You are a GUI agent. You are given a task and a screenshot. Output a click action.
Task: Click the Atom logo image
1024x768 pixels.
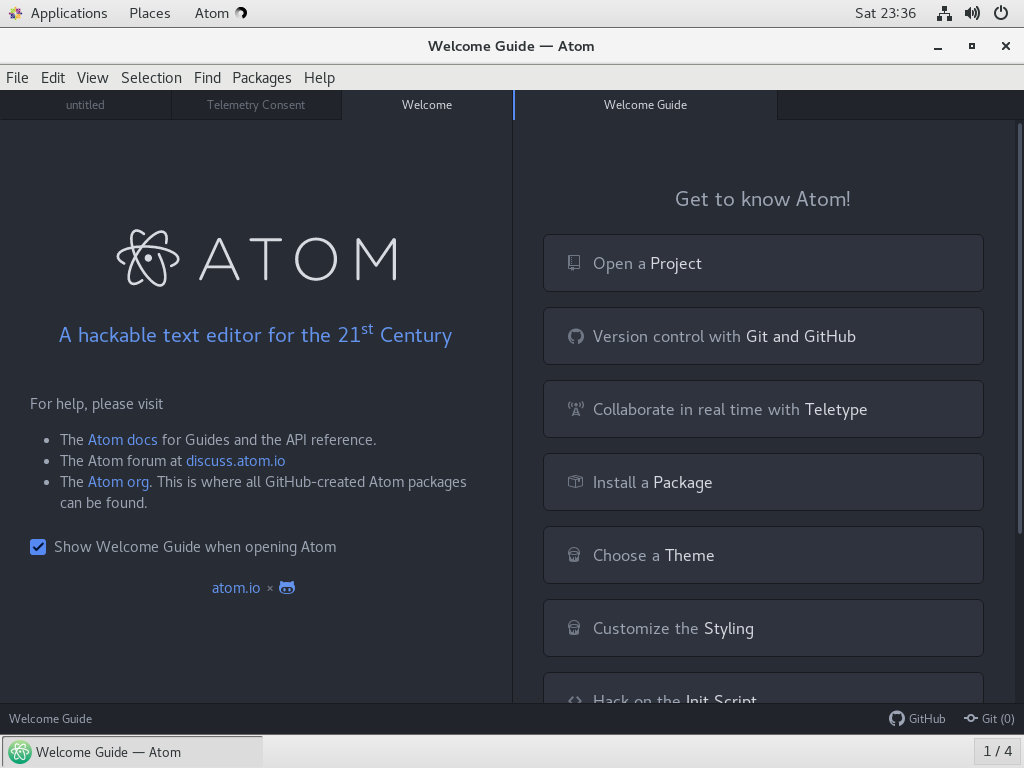pos(257,259)
